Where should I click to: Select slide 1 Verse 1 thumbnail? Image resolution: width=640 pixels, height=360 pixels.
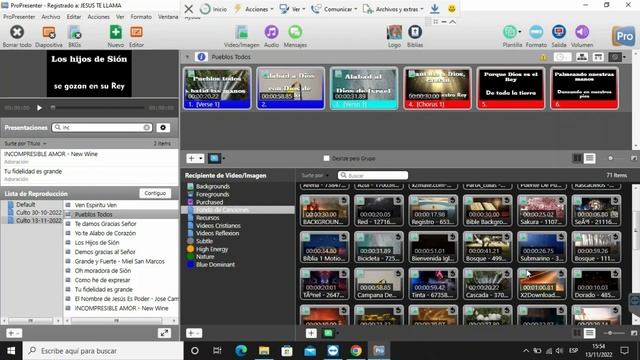click(x=217, y=88)
